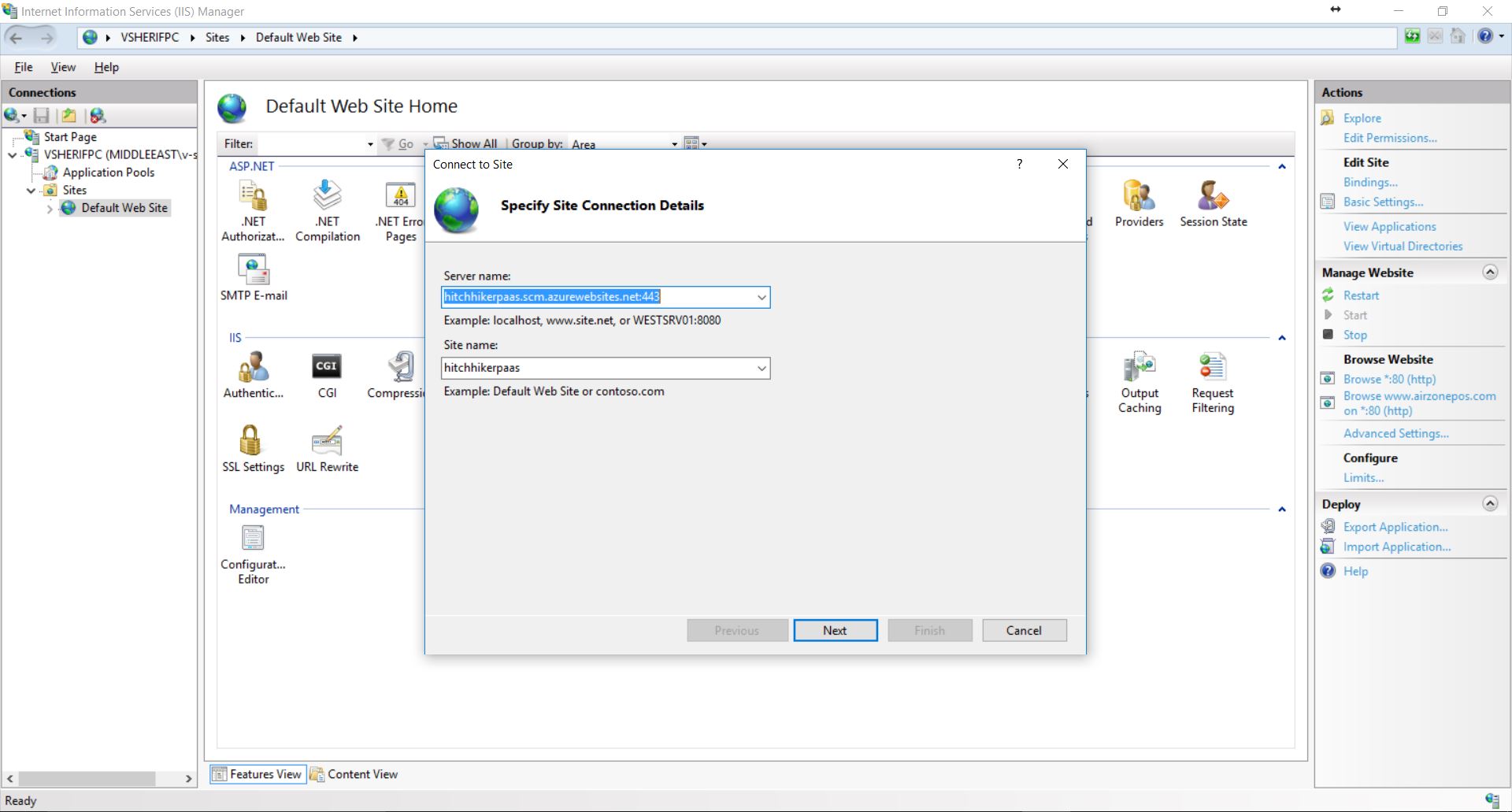Open the File menu
This screenshot has width=1512, height=812.
pyautogui.click(x=24, y=67)
